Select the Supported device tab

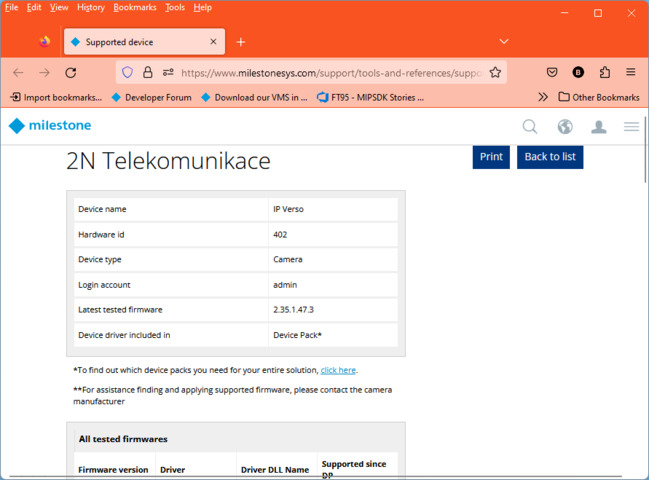click(135, 42)
